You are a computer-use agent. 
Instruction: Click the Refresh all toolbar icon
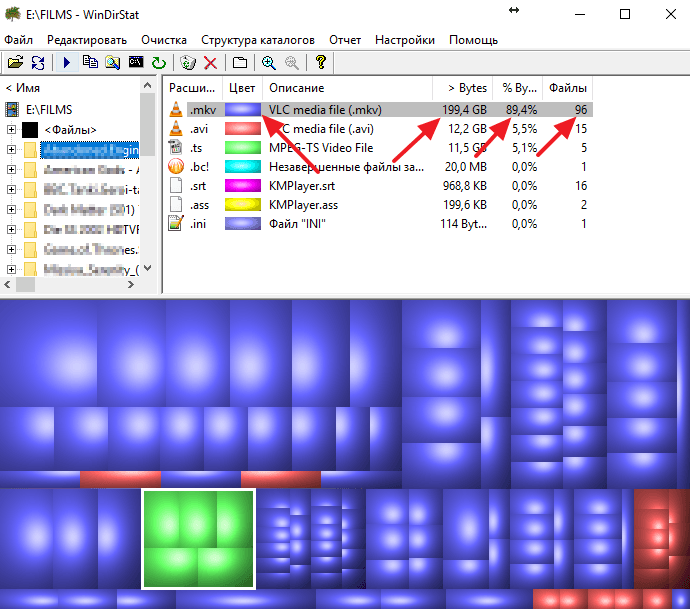click(x=38, y=63)
